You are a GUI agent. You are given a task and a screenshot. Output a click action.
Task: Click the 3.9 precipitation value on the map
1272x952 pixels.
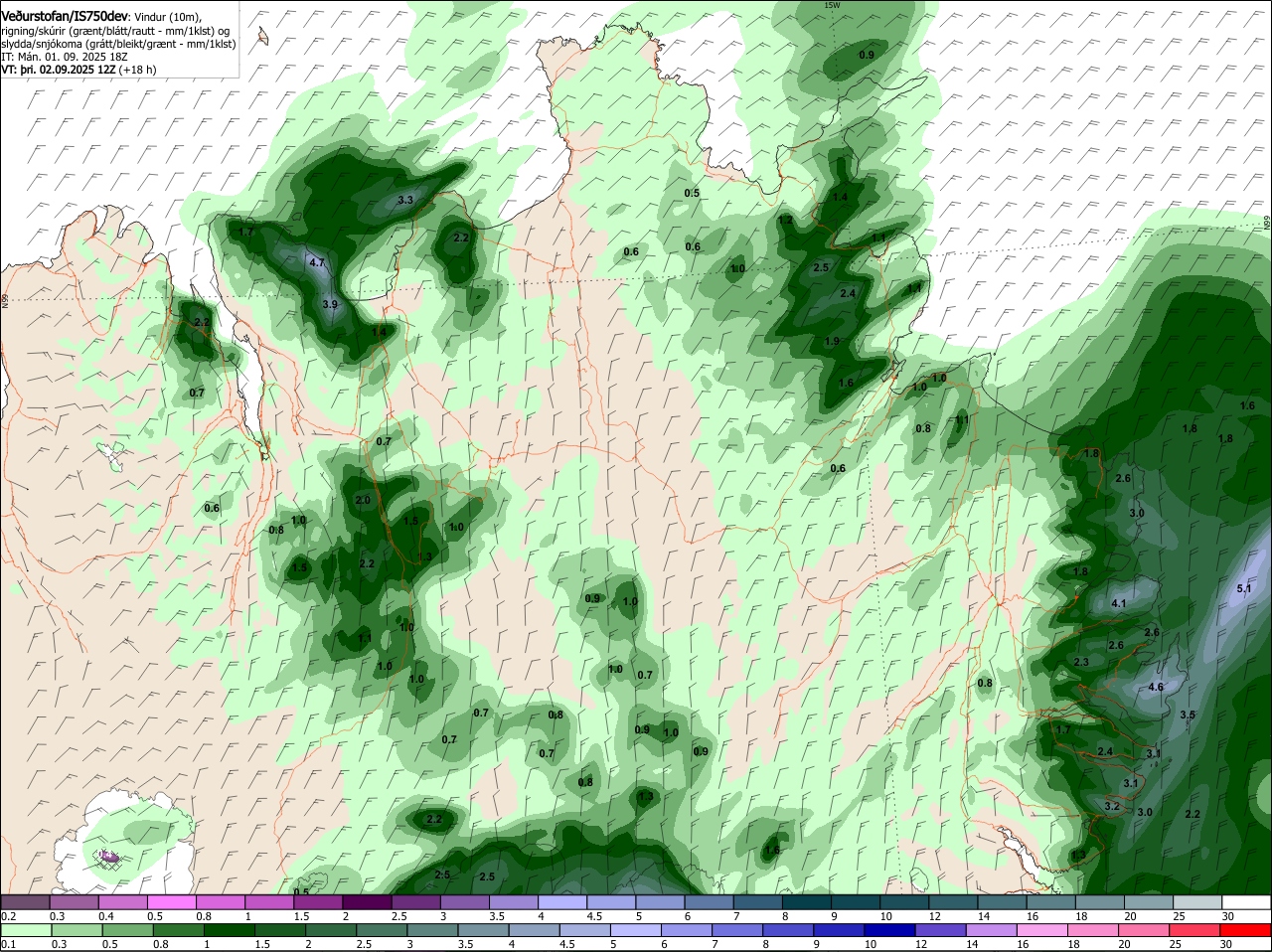(x=330, y=304)
